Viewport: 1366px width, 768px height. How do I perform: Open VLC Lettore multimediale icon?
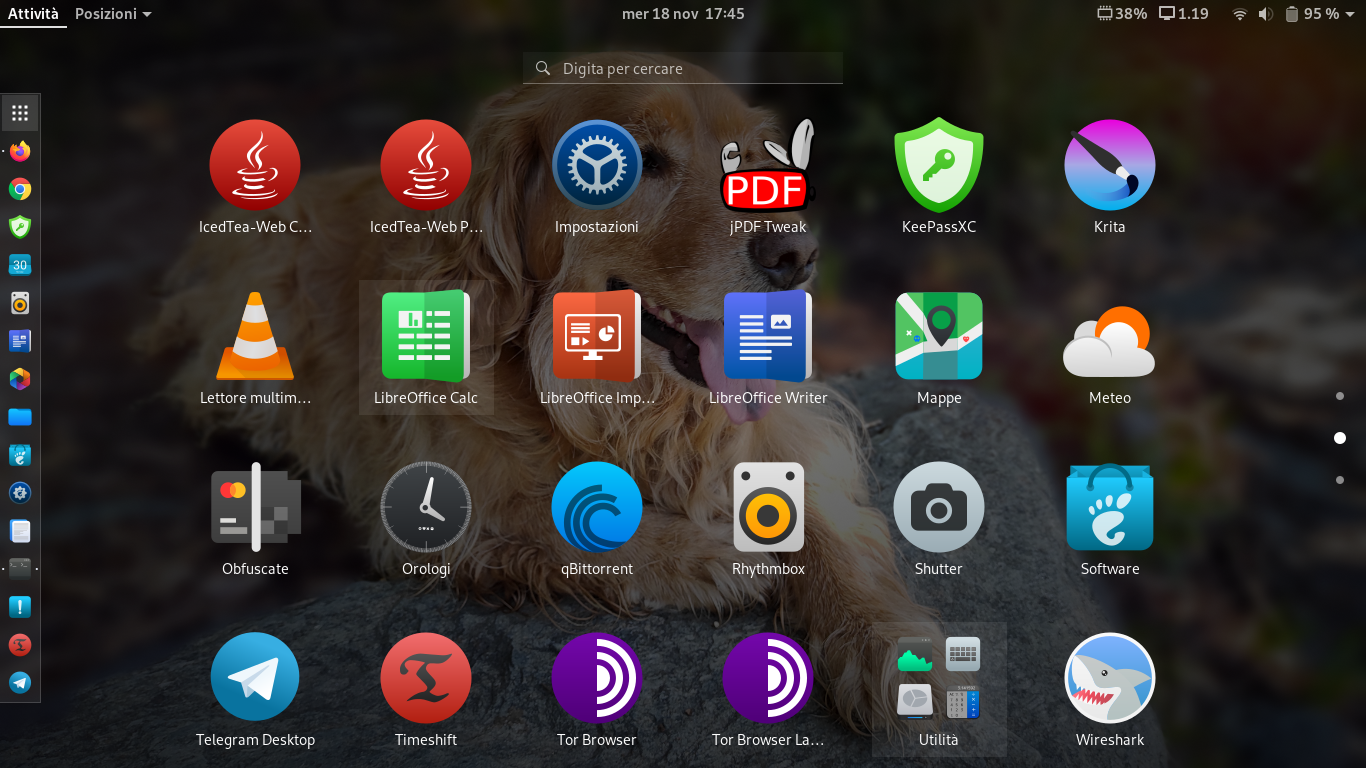[255, 336]
